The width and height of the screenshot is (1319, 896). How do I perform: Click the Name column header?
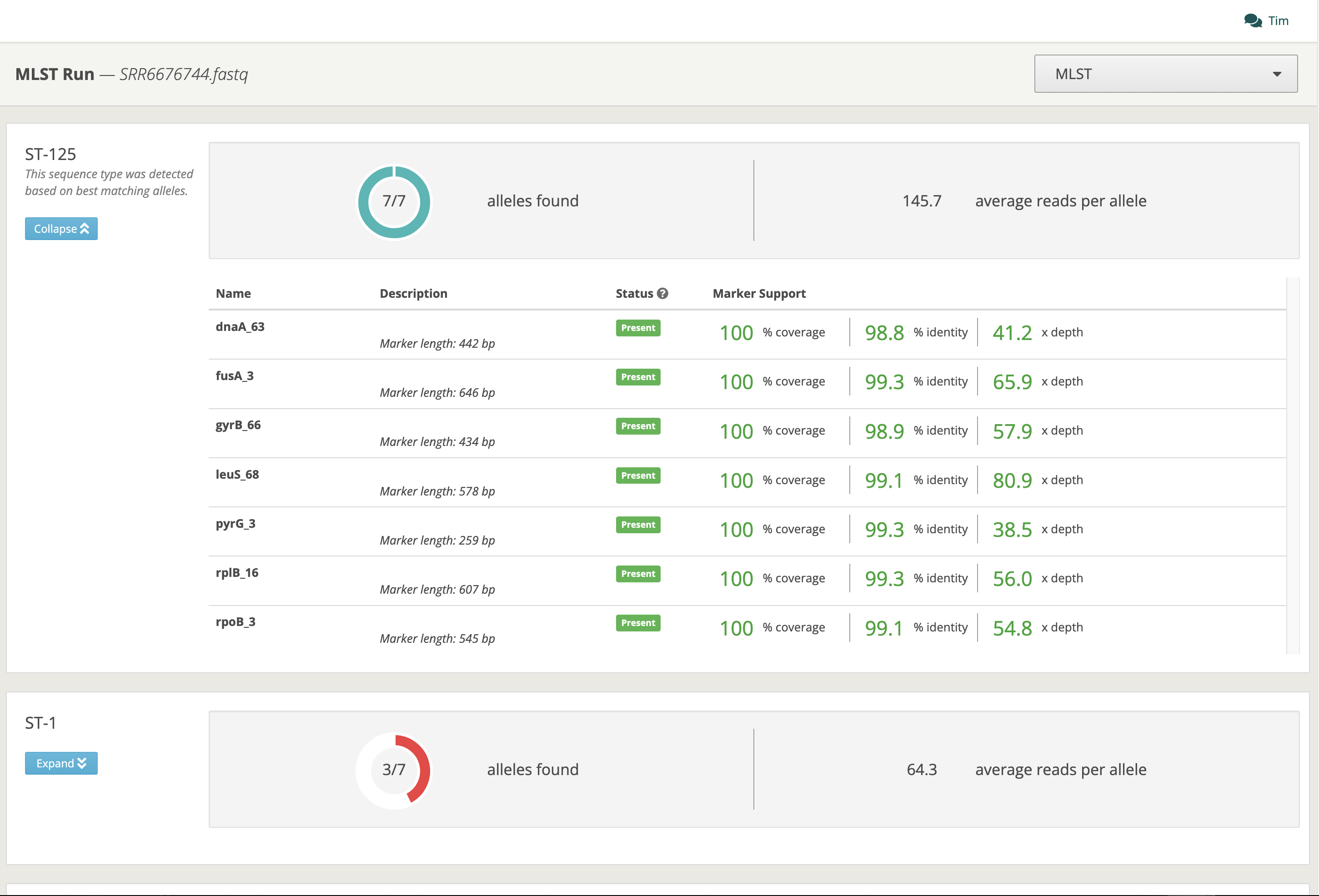point(233,293)
